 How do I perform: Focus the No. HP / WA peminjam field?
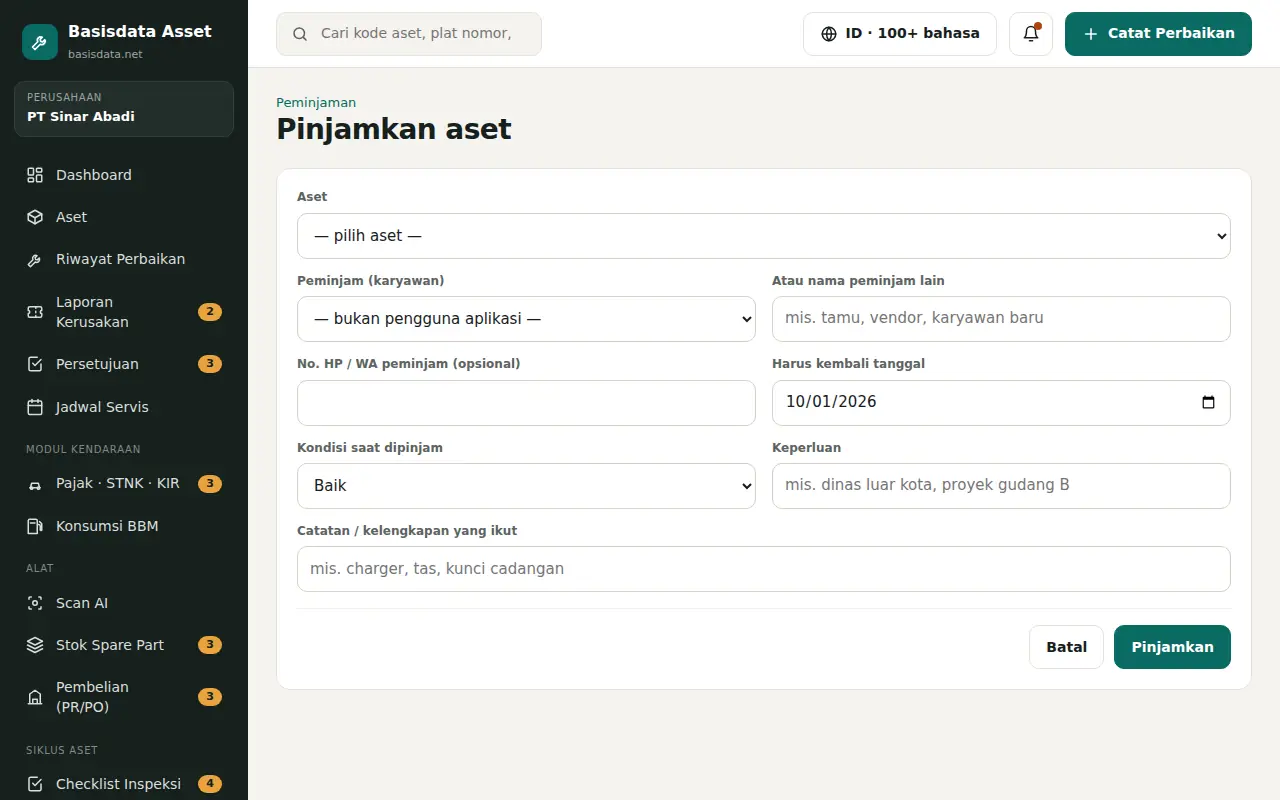click(526, 403)
